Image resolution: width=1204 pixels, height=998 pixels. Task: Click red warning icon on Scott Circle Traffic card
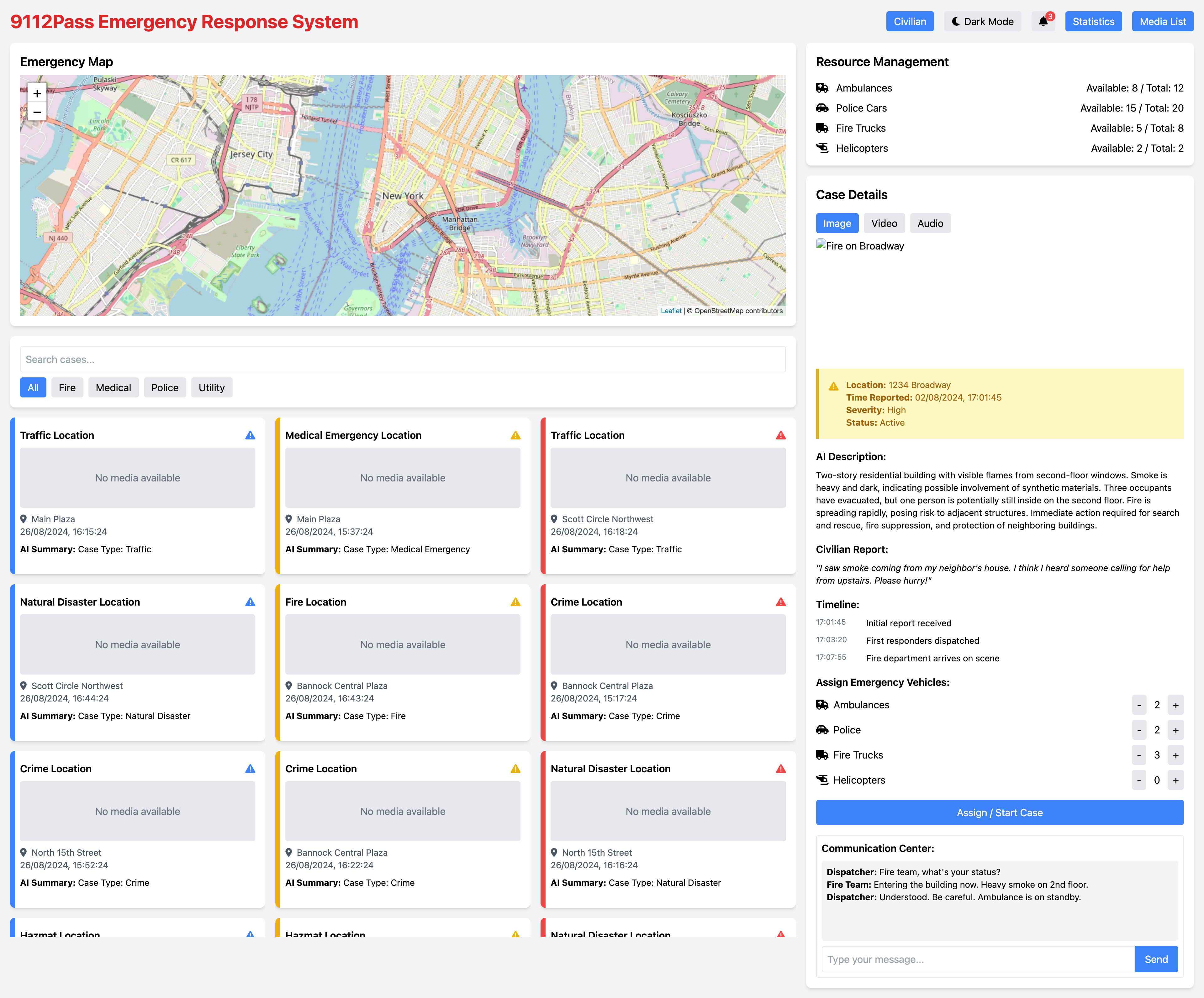coord(780,436)
